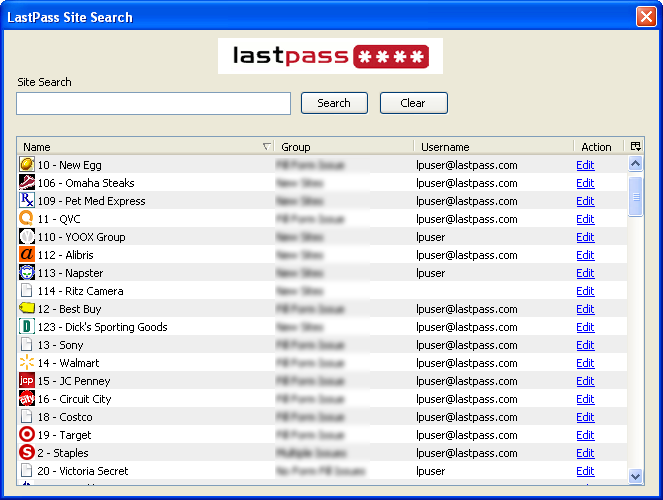Edit the Napster entry

(x=585, y=273)
